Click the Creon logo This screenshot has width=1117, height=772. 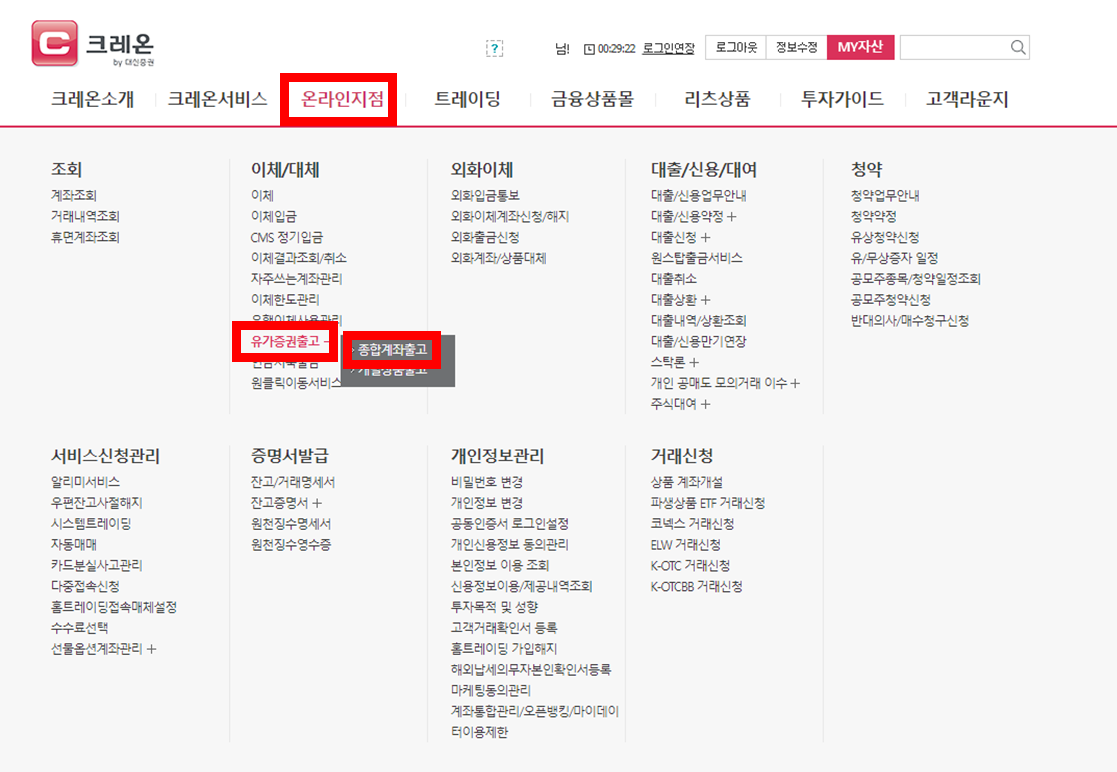point(93,44)
